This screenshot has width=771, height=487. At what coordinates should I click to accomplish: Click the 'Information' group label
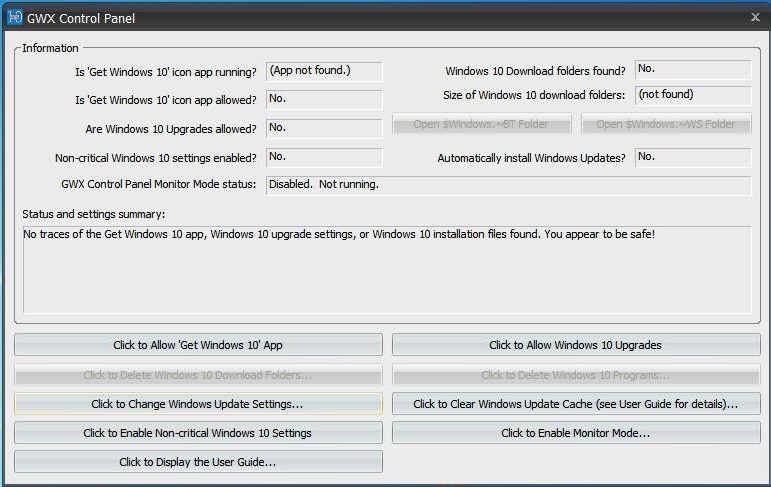point(50,48)
